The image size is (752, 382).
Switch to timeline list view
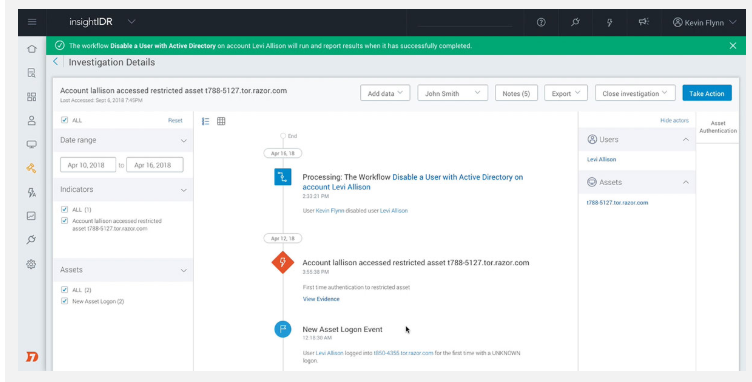206,121
